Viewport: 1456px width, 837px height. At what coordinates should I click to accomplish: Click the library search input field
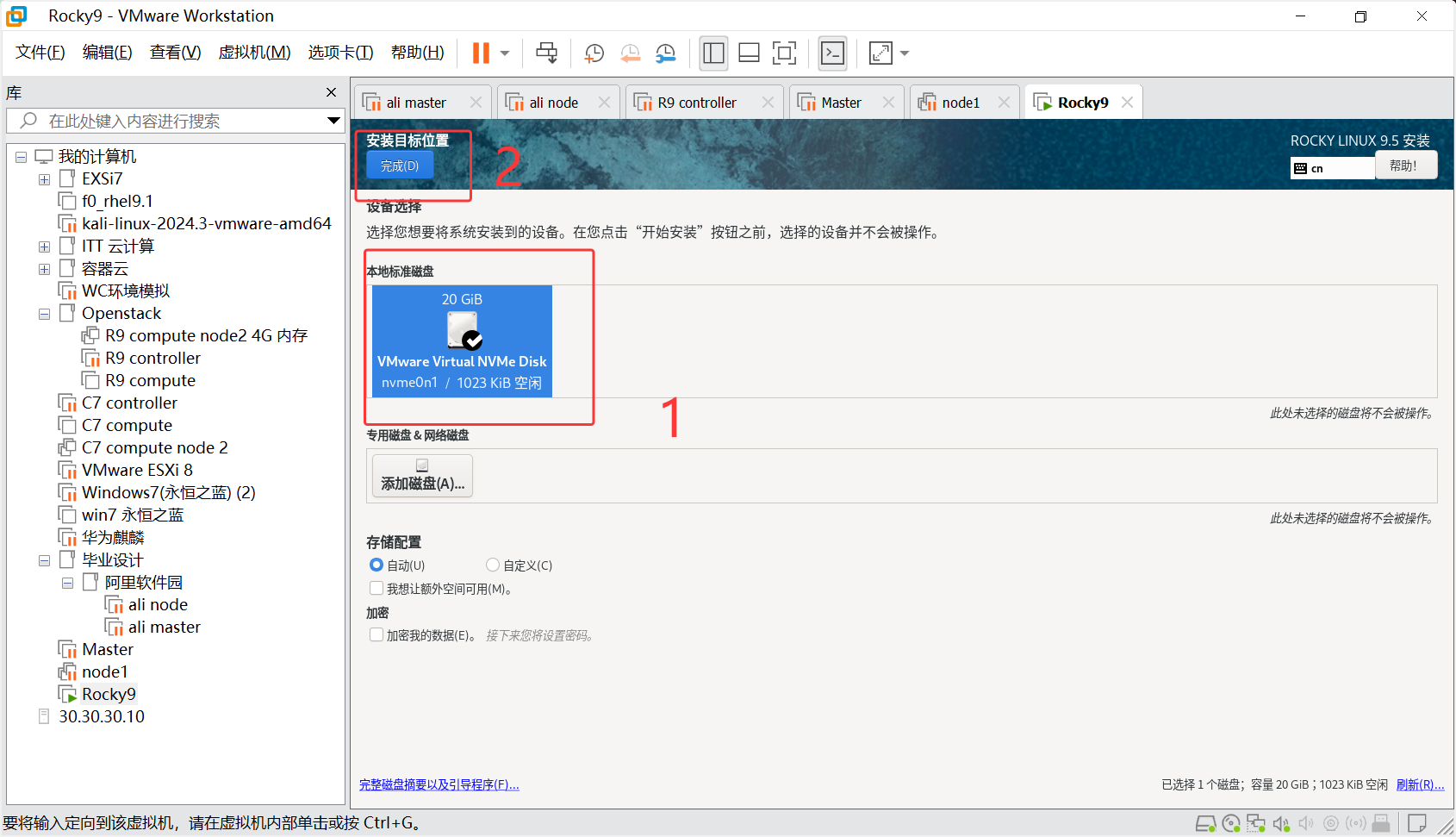[x=176, y=121]
